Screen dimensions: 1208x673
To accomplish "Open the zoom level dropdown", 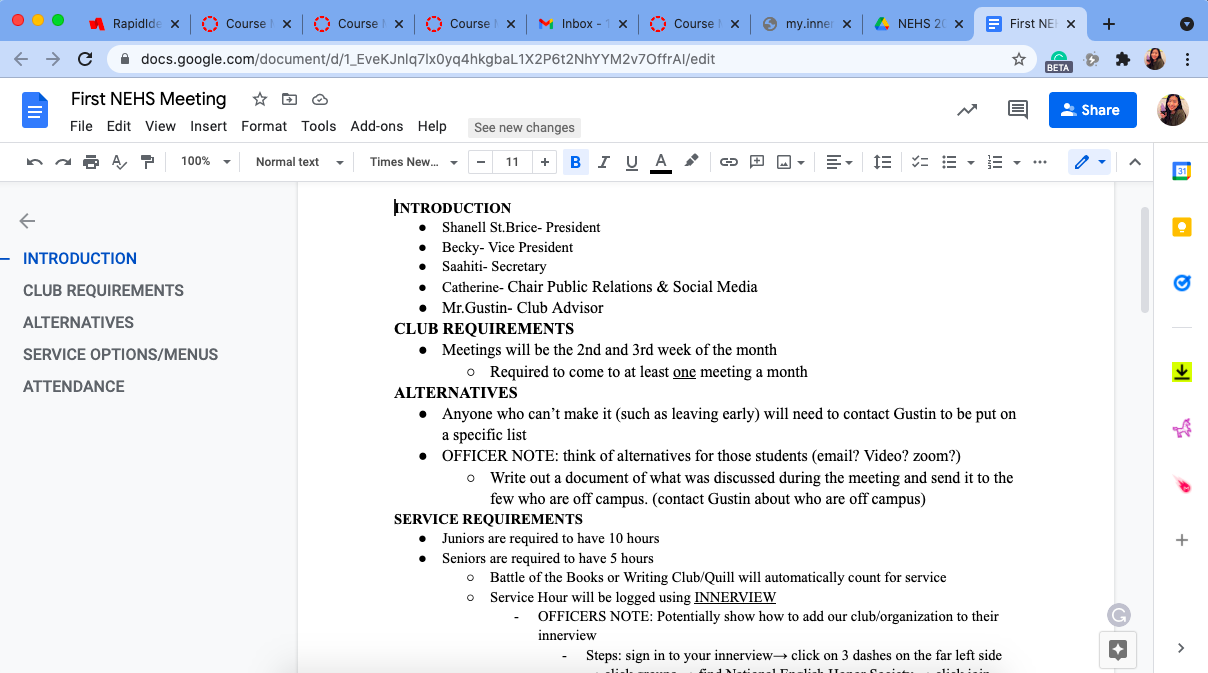I will tap(205, 162).
